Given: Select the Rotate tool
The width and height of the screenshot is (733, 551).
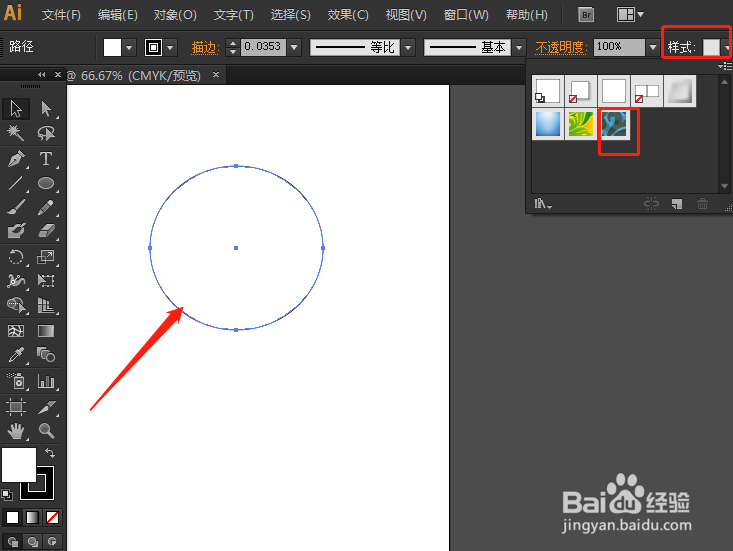Looking at the screenshot, I should click(x=16, y=257).
